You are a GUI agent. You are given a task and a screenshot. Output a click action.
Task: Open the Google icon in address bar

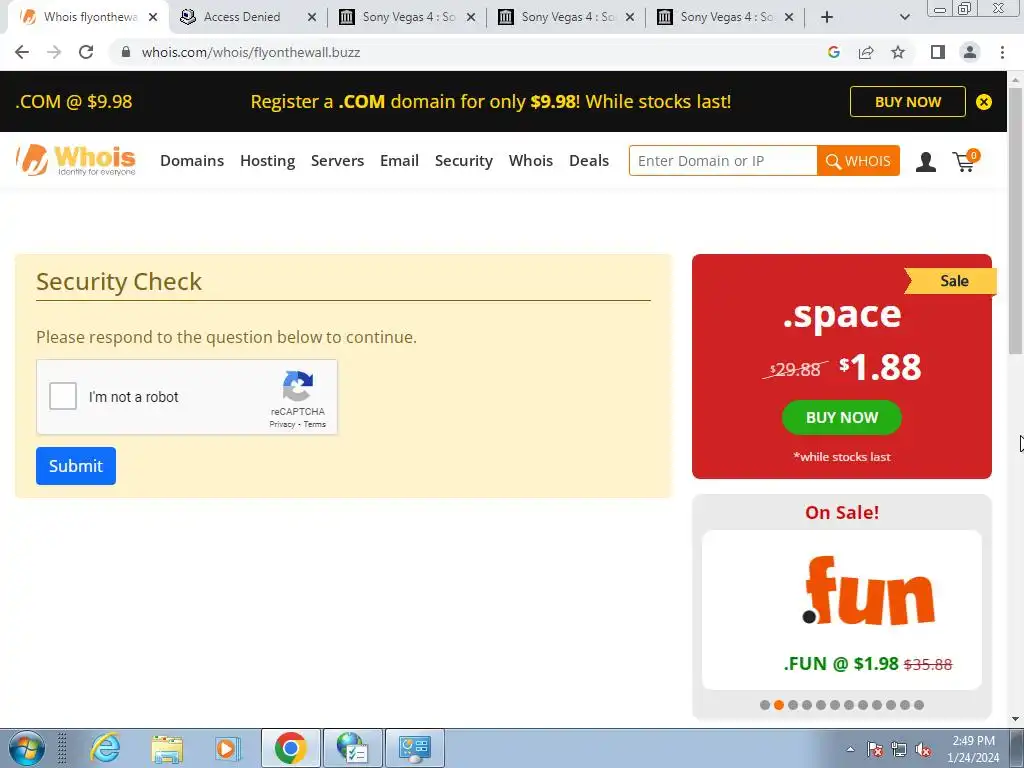point(833,52)
